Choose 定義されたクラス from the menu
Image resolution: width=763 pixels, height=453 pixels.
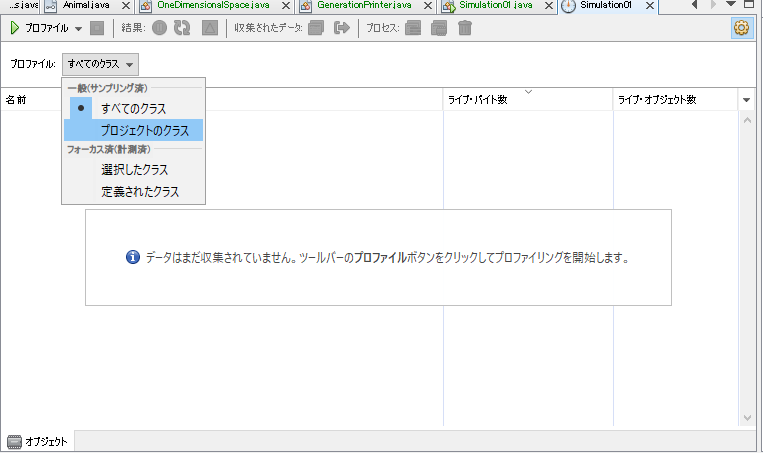coord(133,192)
